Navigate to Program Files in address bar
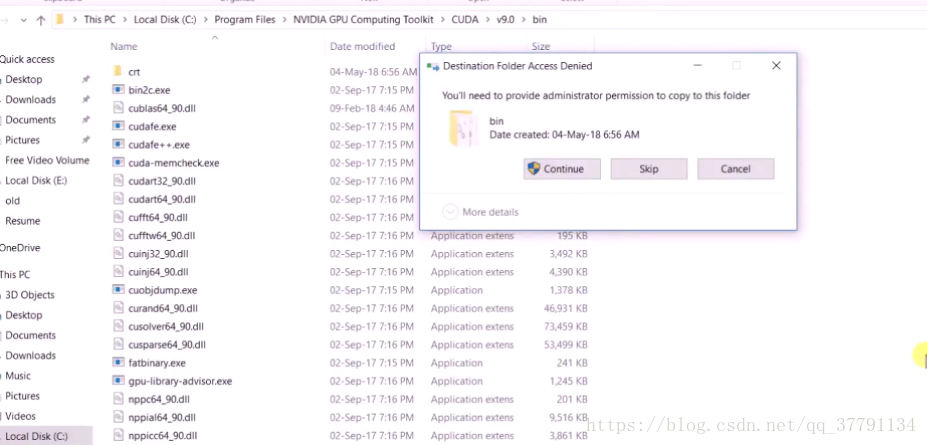The width and height of the screenshot is (927, 445). (x=245, y=20)
